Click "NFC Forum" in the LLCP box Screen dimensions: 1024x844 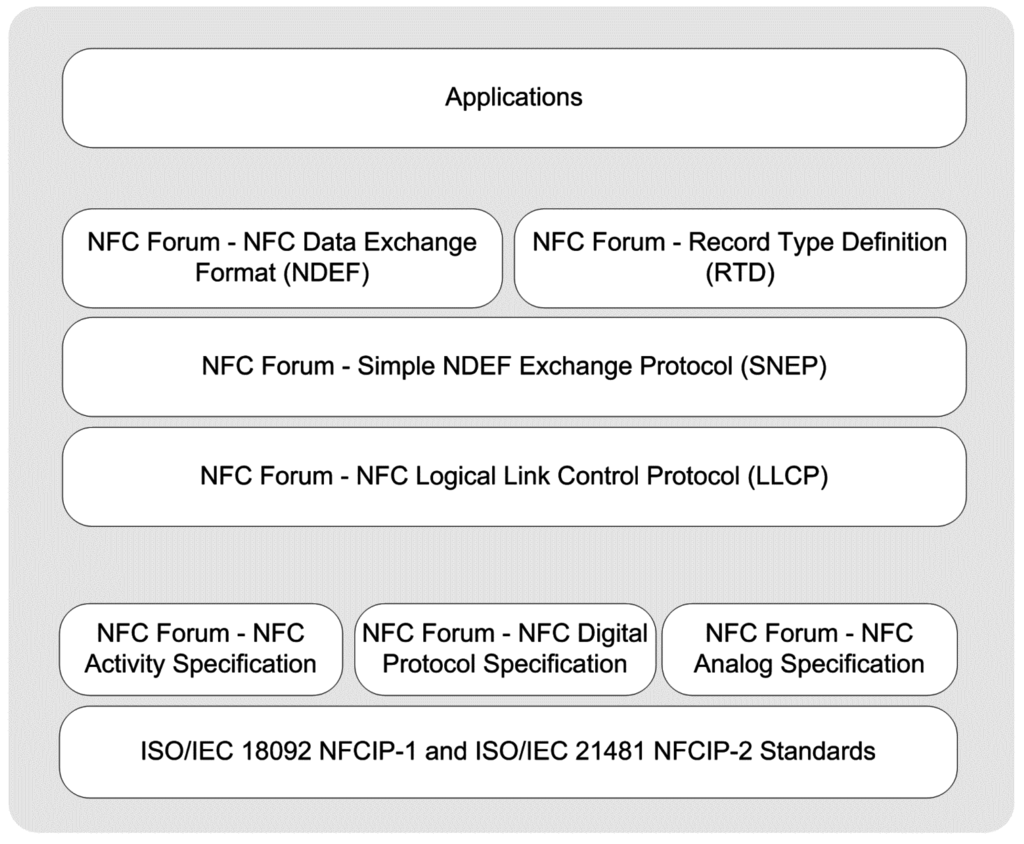pos(264,477)
